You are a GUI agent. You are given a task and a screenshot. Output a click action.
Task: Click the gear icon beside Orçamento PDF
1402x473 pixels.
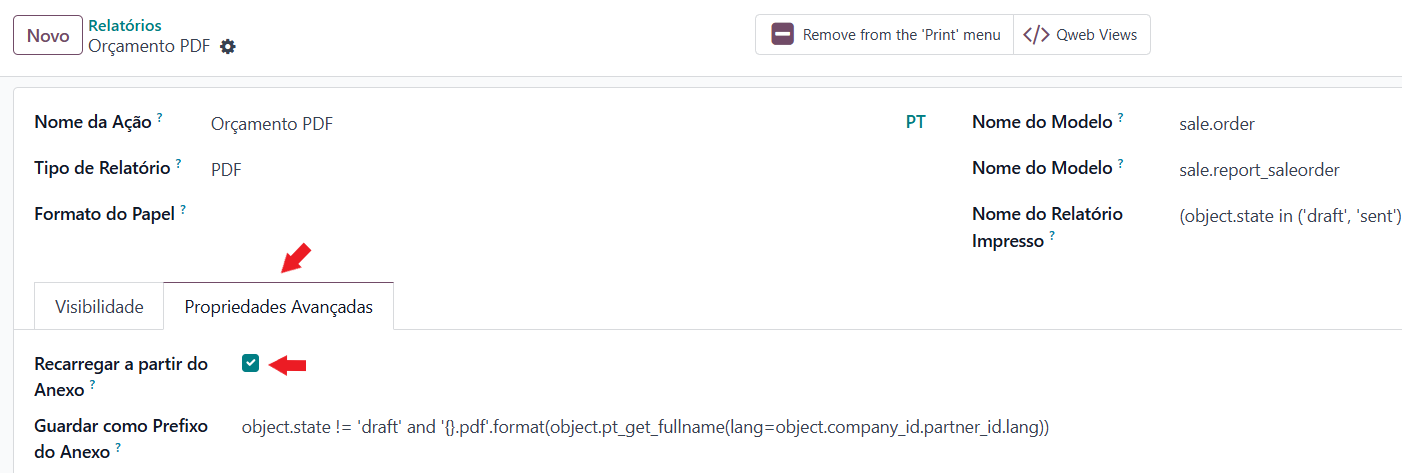click(228, 46)
